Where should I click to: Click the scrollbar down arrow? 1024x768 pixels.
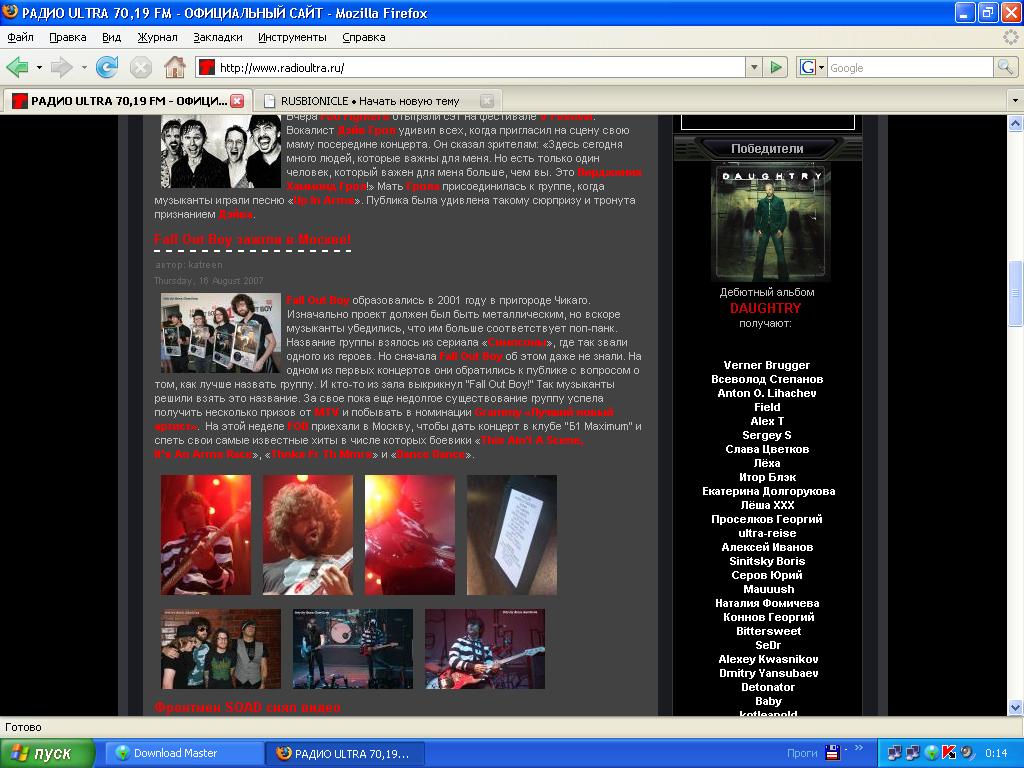[x=1015, y=707]
